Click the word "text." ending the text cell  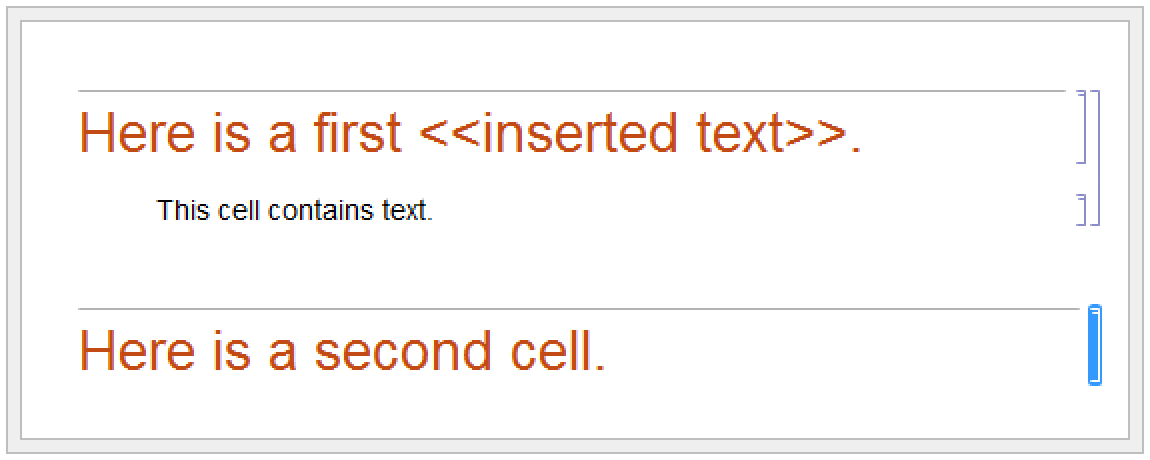(407, 211)
